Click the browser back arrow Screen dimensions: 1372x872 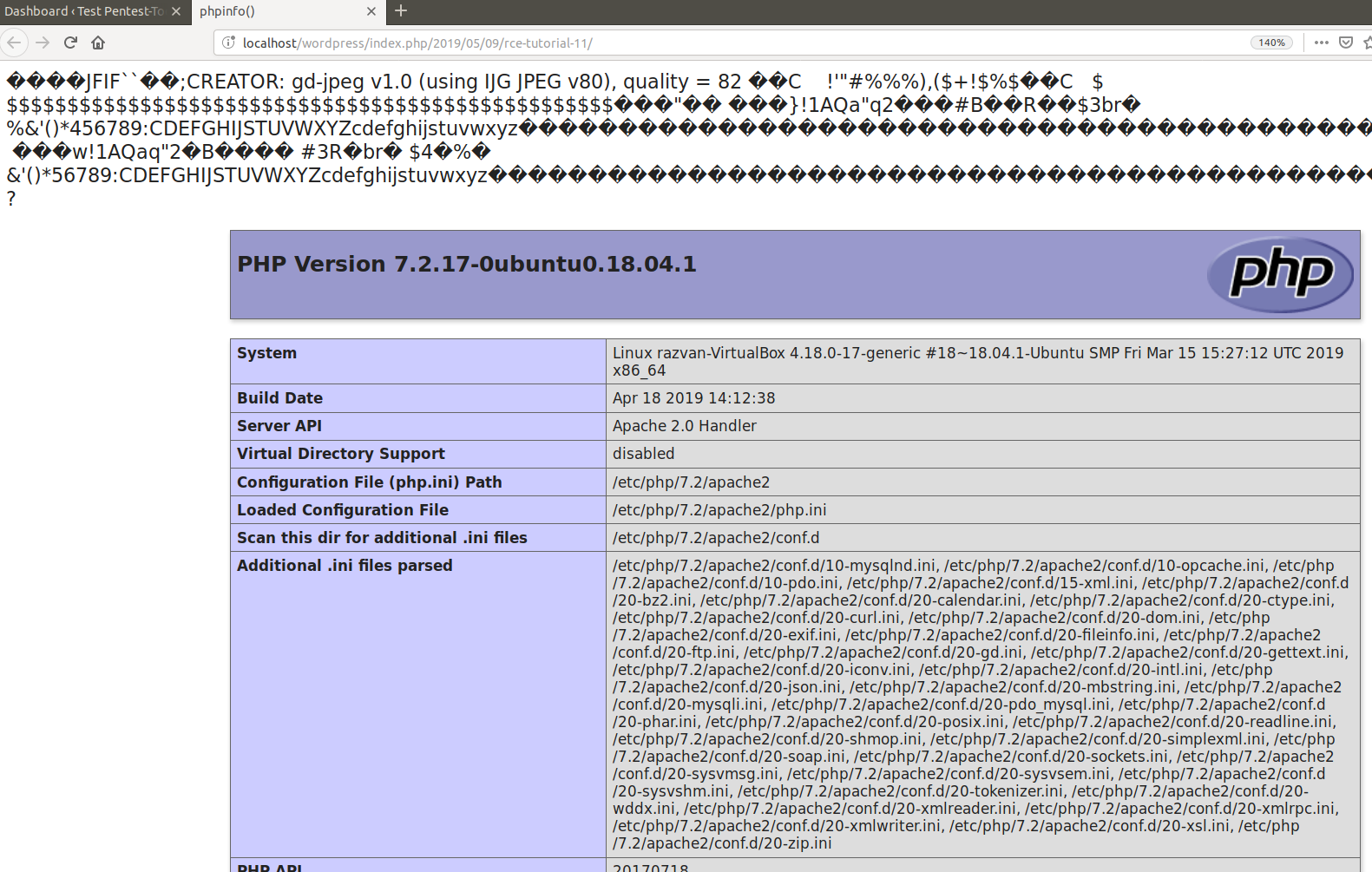(x=14, y=43)
